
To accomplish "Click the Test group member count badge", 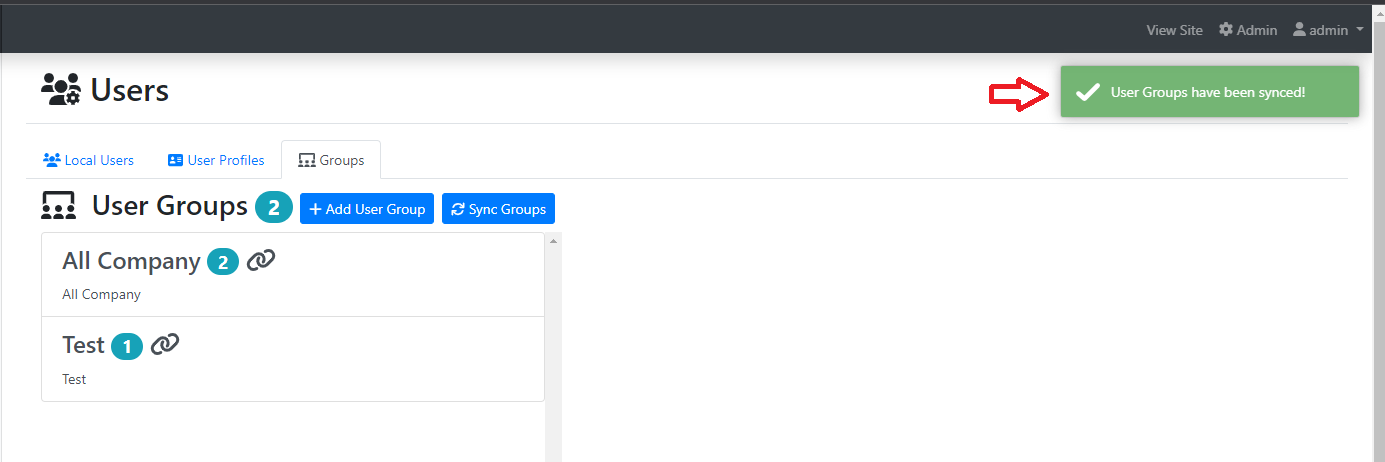I will coord(127,346).
